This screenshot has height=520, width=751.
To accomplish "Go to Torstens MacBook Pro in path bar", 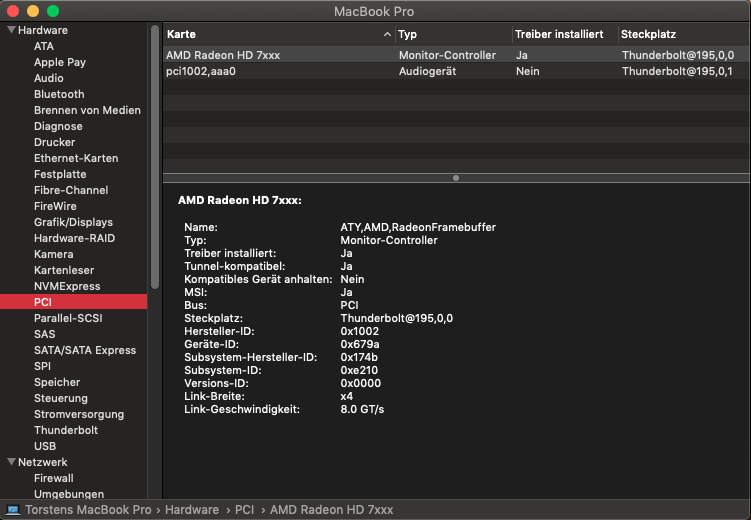I will (88, 510).
